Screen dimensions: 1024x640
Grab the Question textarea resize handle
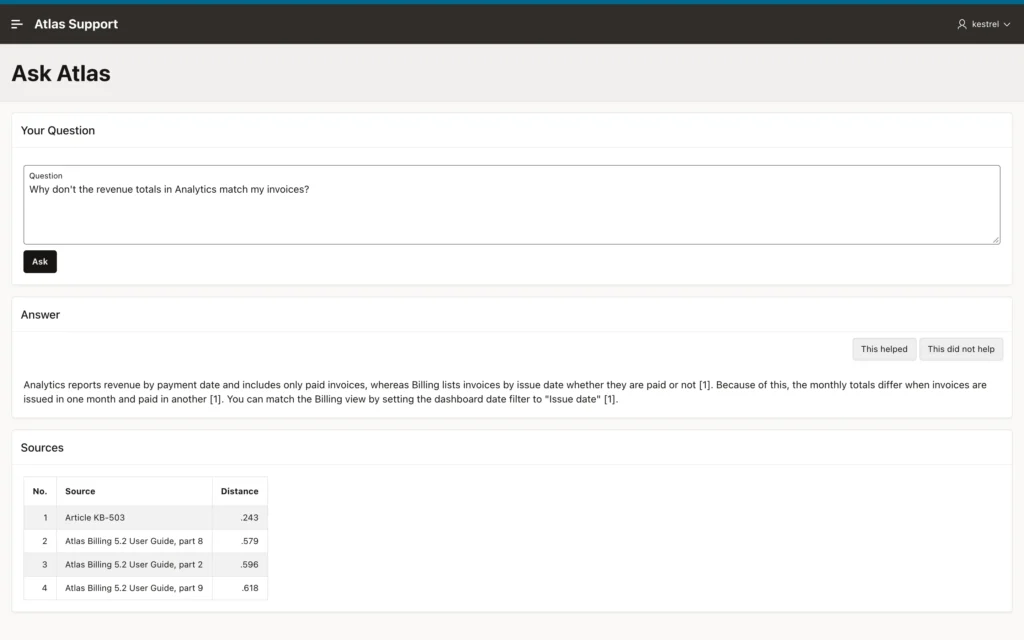click(995, 240)
